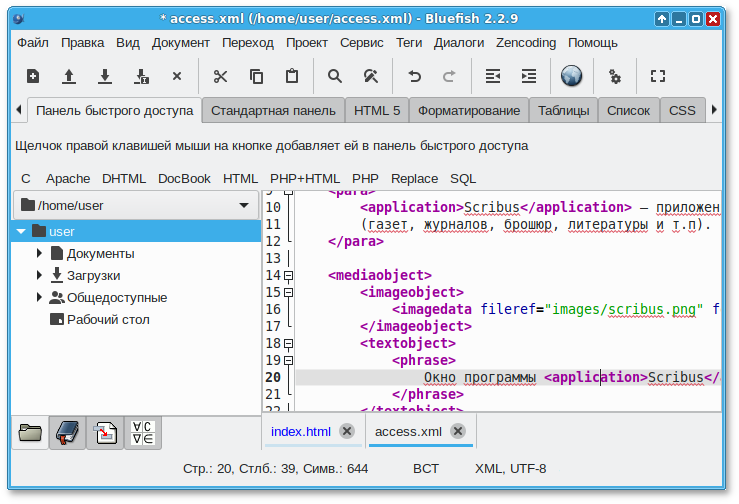Open the character map panel icon
The image size is (739, 504).
142,433
